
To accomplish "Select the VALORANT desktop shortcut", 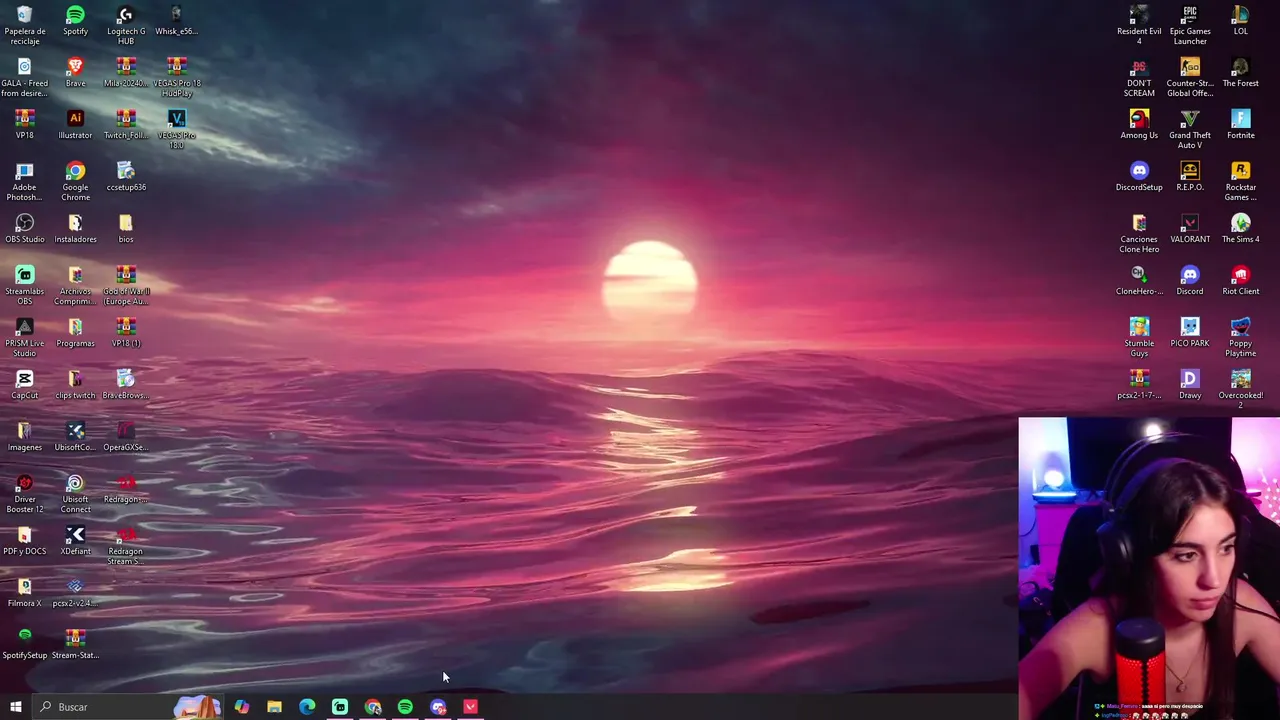I will [x=1190, y=228].
